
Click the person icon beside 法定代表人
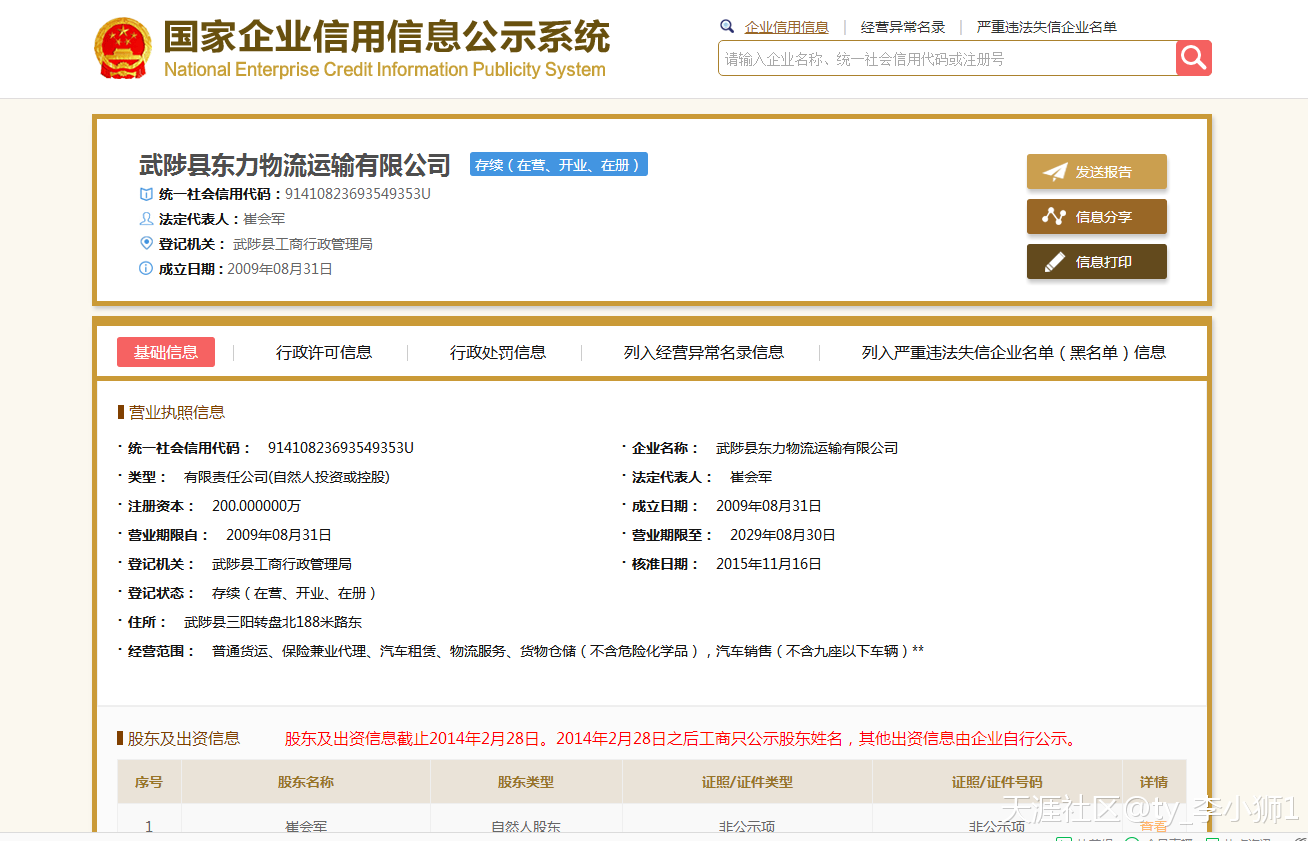pos(147,219)
